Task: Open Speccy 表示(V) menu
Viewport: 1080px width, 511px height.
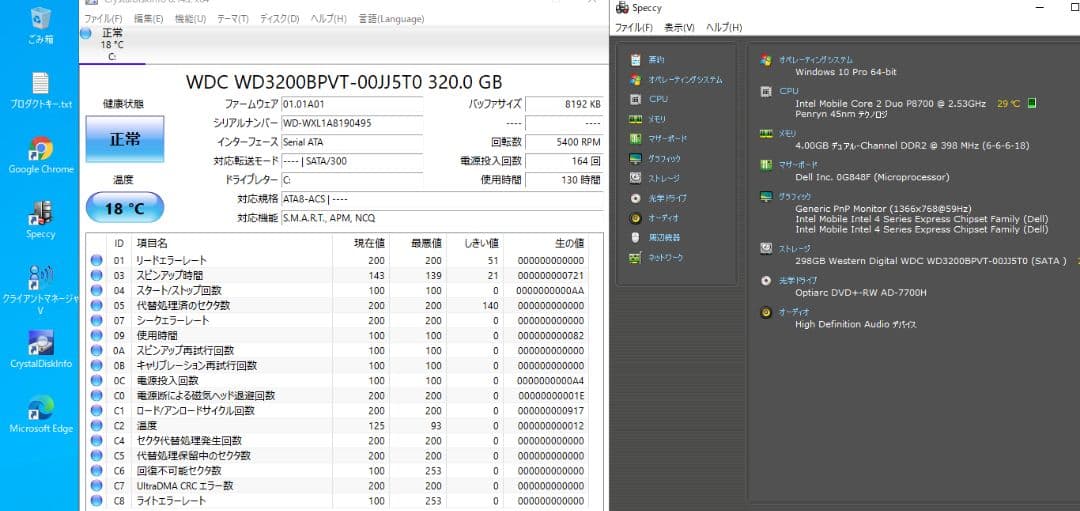Action: [x=679, y=28]
